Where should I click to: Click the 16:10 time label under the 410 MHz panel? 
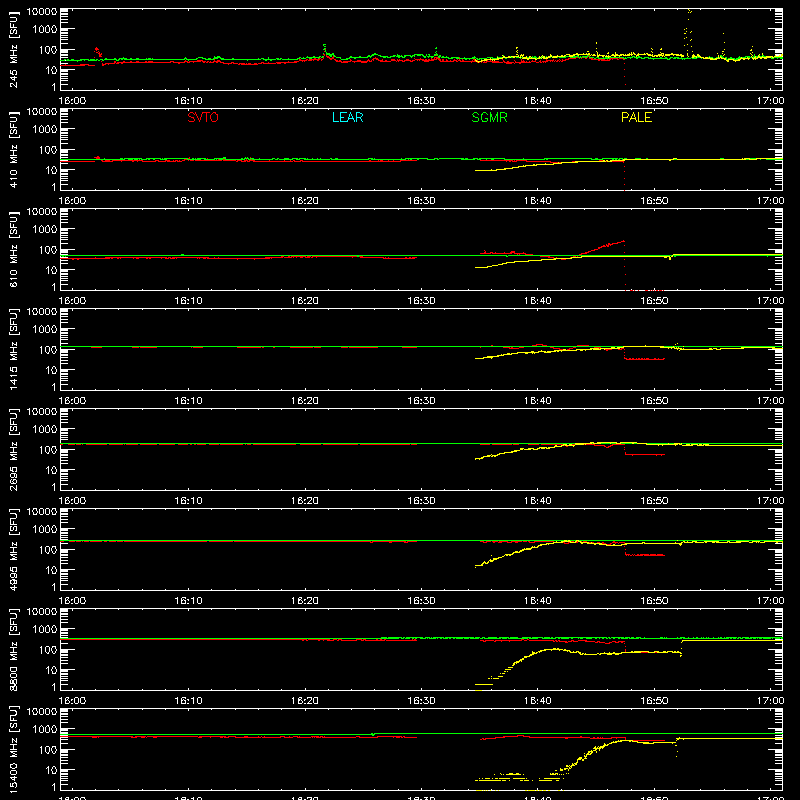coord(188,201)
